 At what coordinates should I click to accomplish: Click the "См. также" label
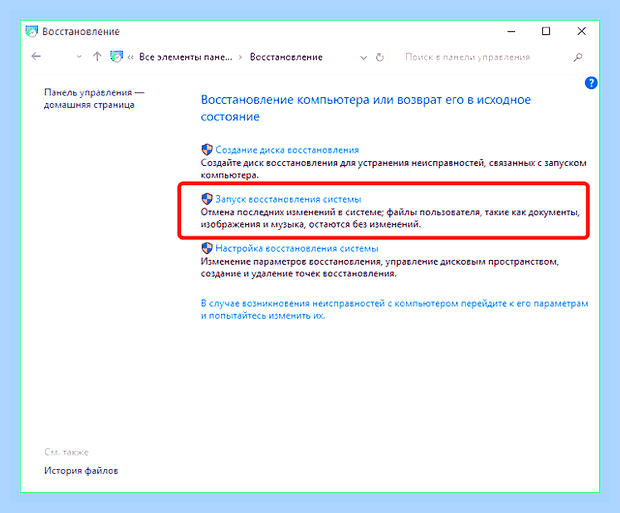pyautogui.click(x=66, y=452)
